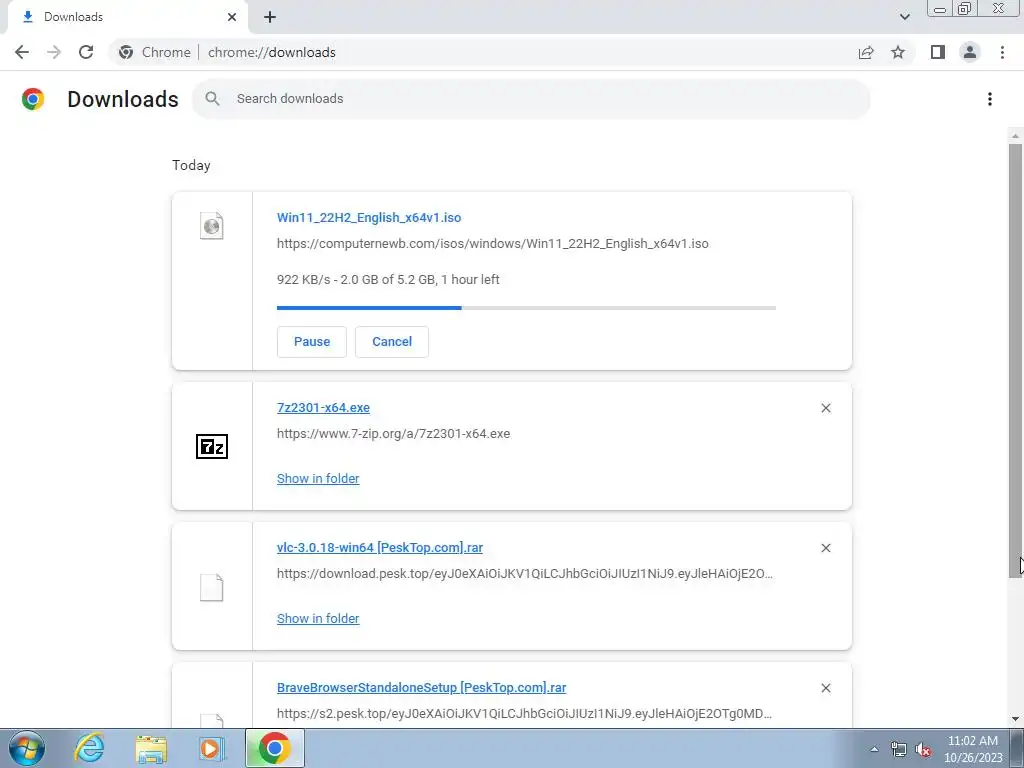Screen dimensions: 1024x768
Task: Pause the Win11 ISO download
Action: [312, 342]
